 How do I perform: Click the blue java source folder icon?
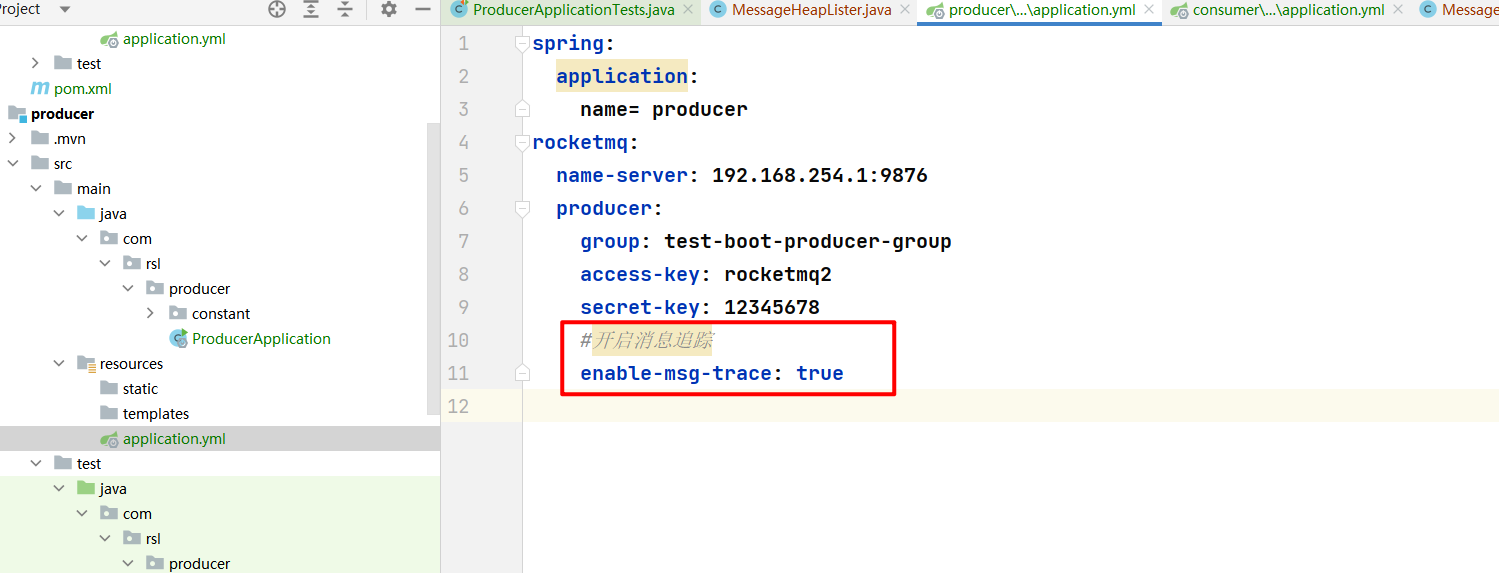pyautogui.click(x=86, y=213)
